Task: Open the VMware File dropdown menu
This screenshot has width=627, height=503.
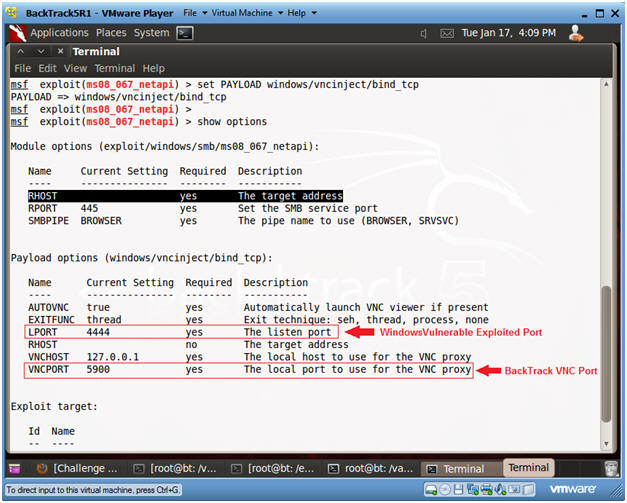Action: pyautogui.click(x=195, y=13)
